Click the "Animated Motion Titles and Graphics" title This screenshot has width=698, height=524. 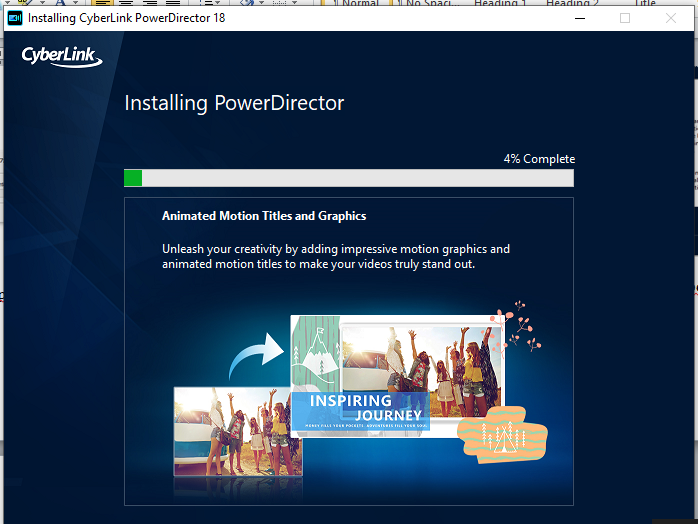point(264,216)
